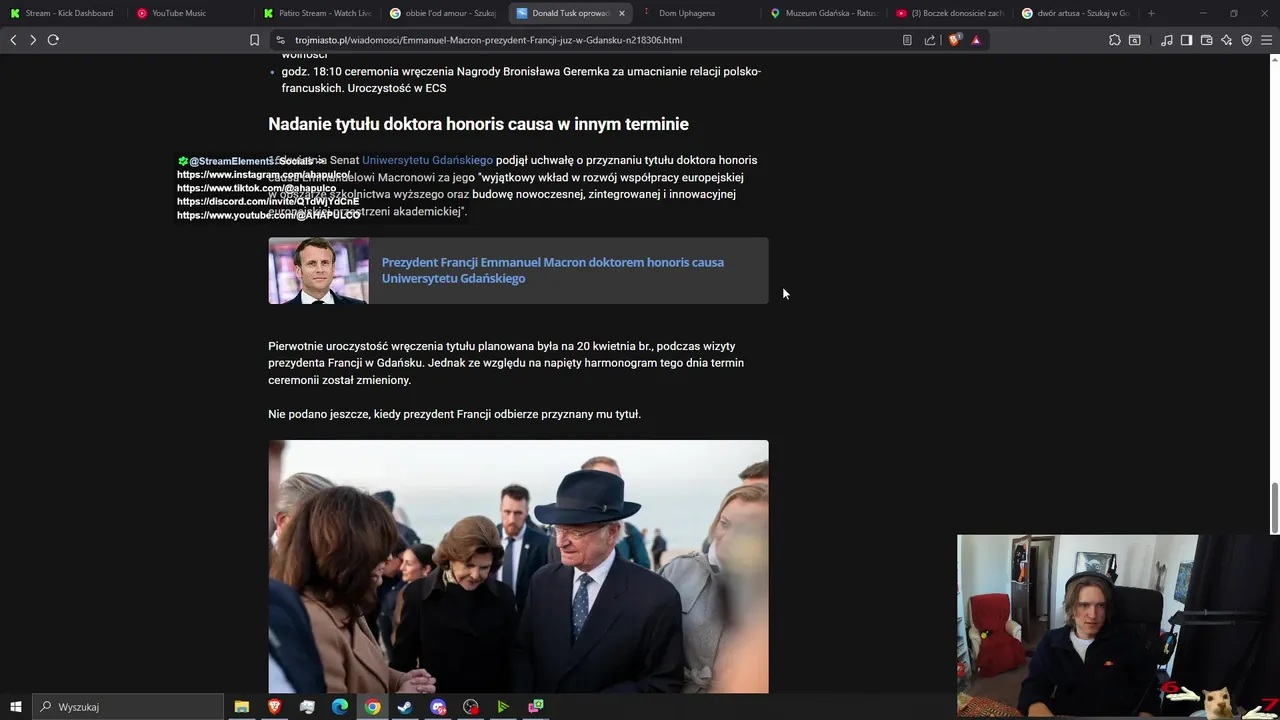Go forward to the next page

33,40
